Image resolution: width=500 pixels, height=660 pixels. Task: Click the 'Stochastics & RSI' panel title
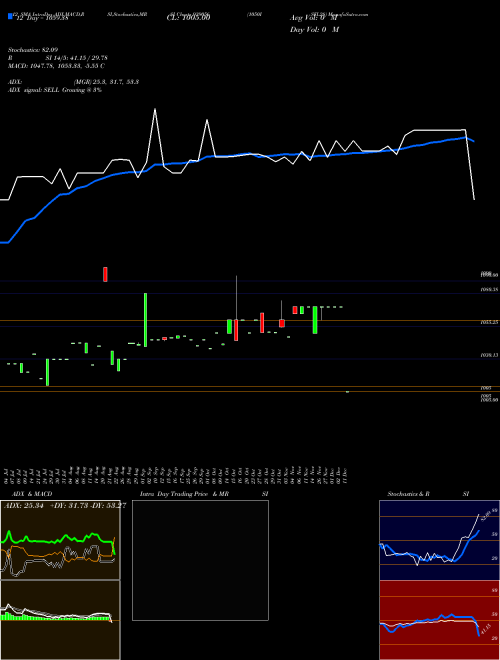coord(428,494)
